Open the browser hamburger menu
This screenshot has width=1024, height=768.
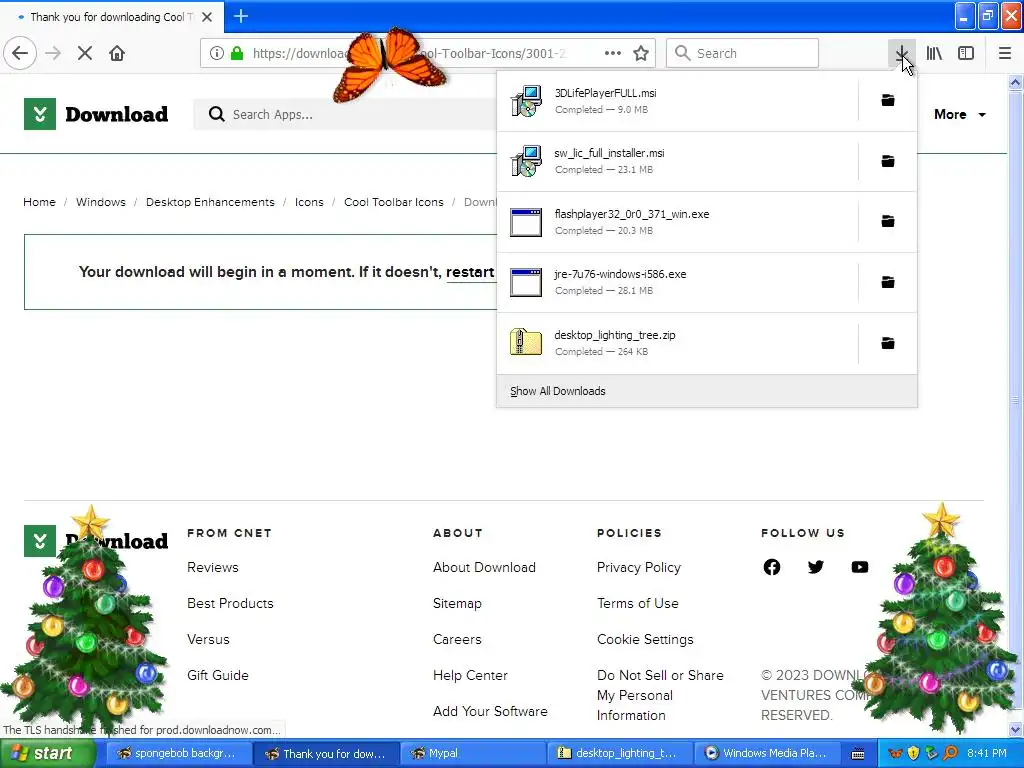pos(1004,53)
